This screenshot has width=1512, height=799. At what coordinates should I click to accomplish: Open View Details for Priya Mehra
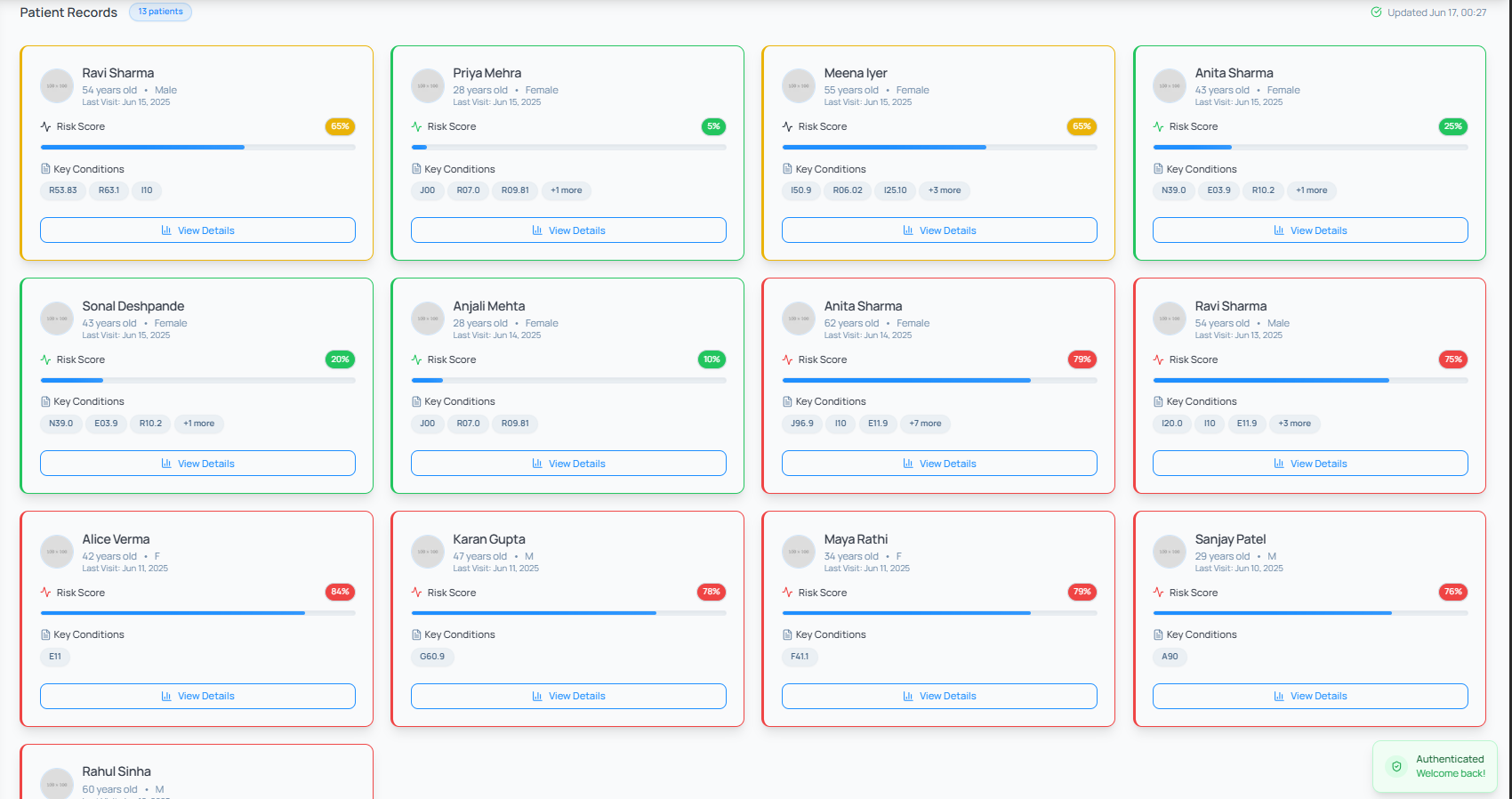(568, 230)
